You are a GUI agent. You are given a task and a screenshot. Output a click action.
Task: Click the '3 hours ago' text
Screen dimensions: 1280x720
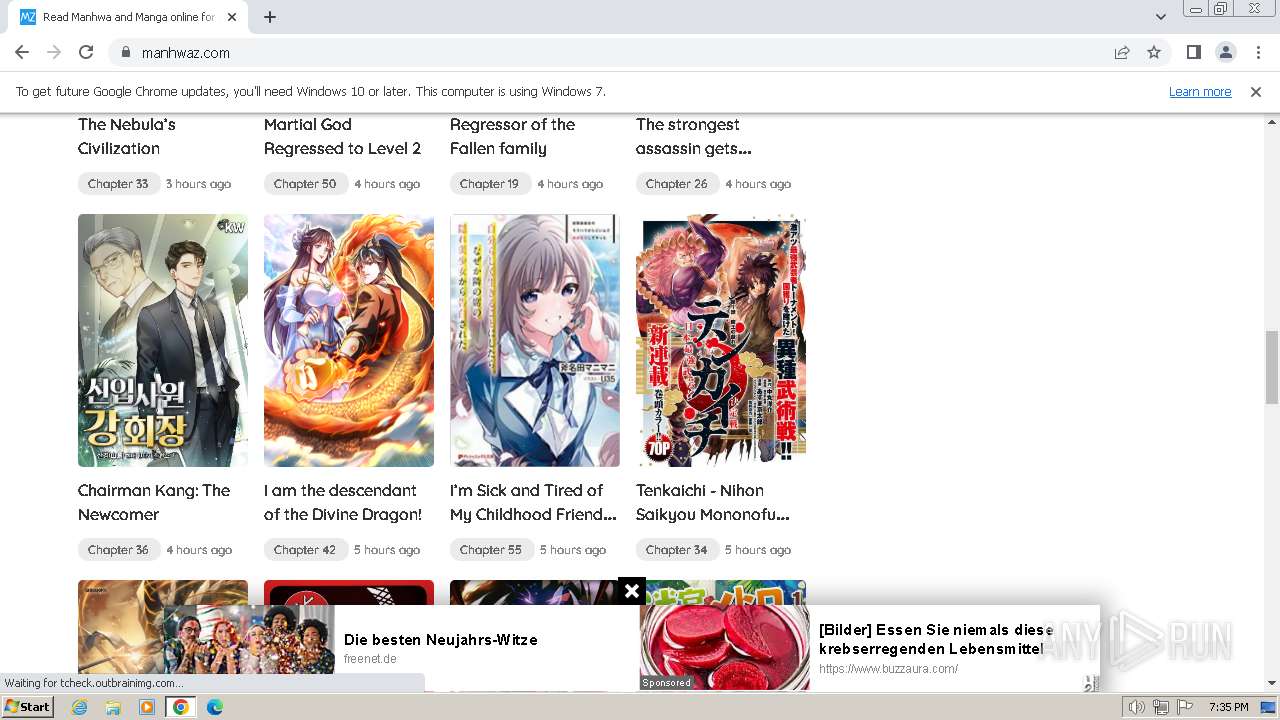pyautogui.click(x=198, y=184)
